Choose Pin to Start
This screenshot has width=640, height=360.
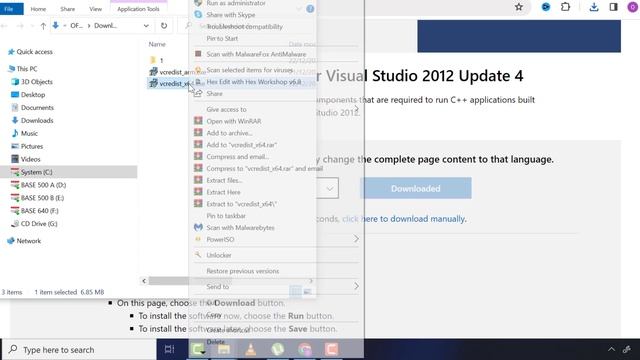coord(222,38)
